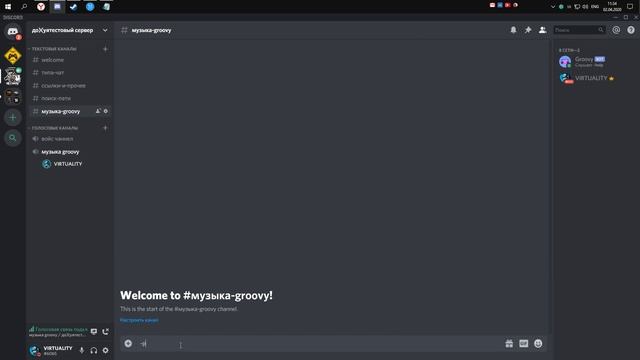The height and width of the screenshot is (360, 640).
Task: Open Yandex browser from taskbar
Action: [x=41, y=7]
